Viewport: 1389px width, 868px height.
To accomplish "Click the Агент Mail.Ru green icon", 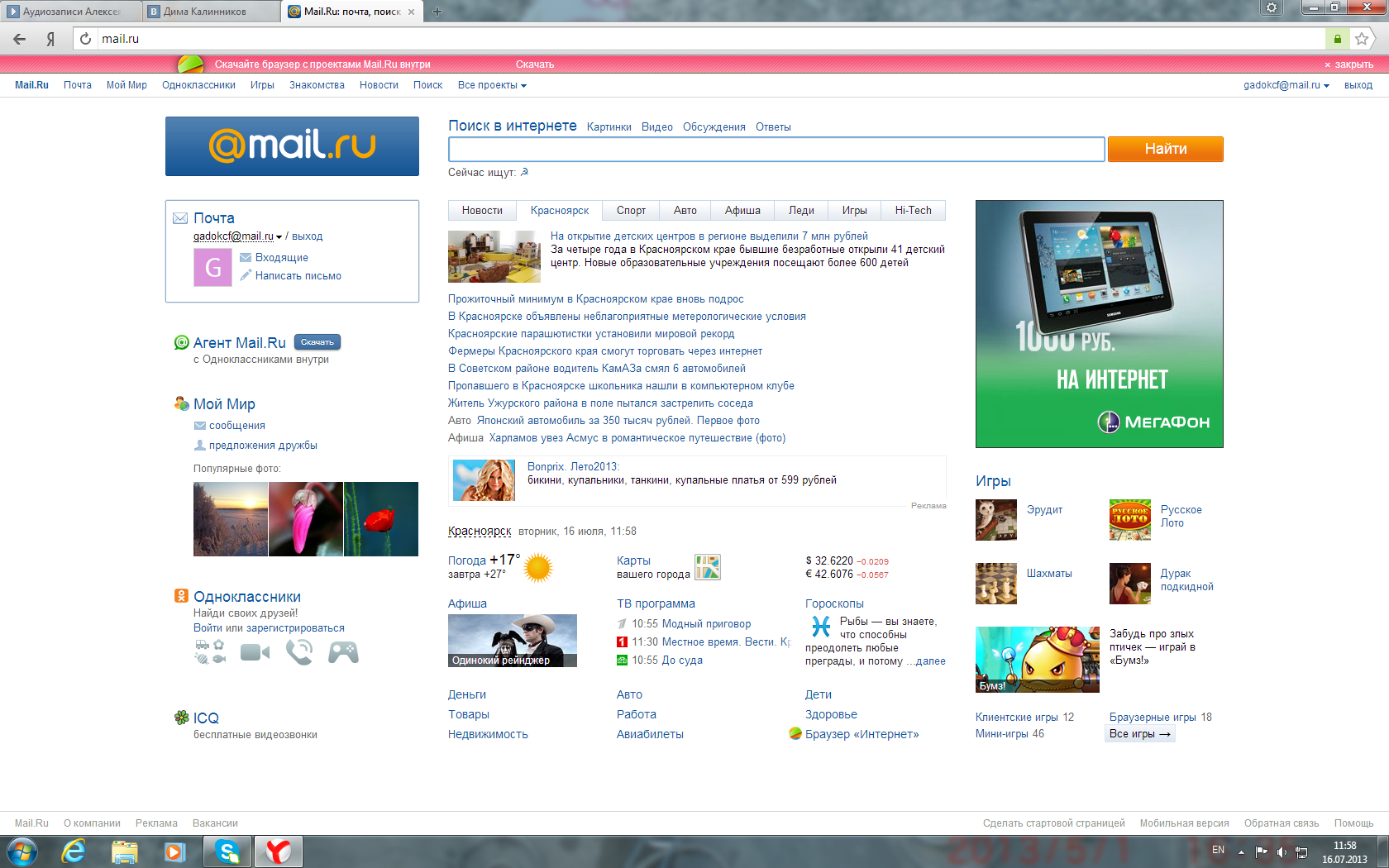I will tap(182, 342).
